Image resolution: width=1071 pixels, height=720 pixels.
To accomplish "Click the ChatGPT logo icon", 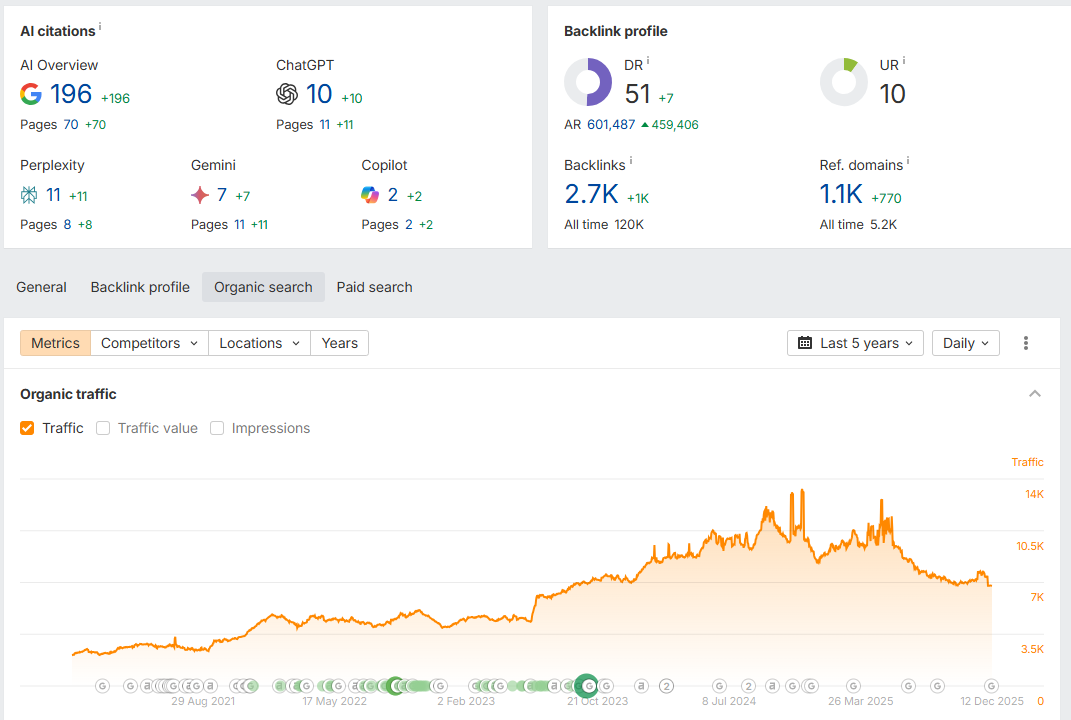I will (287, 94).
